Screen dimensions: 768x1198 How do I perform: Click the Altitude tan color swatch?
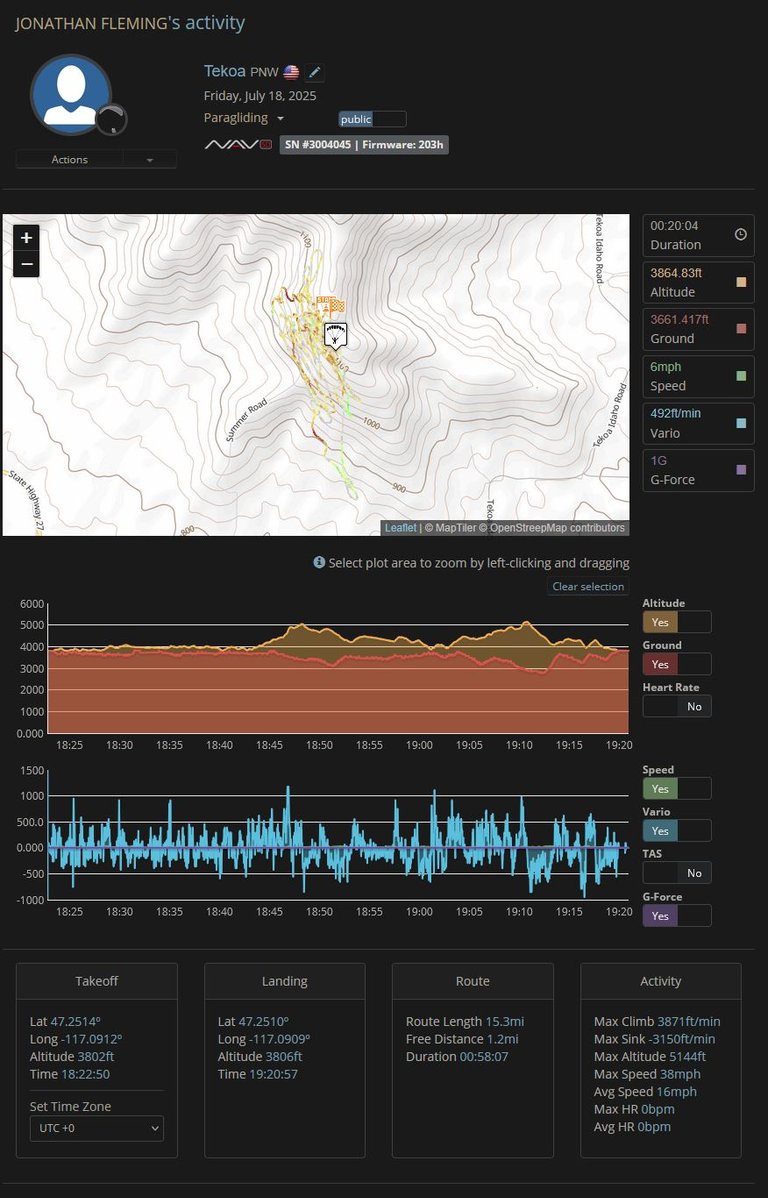[740, 282]
